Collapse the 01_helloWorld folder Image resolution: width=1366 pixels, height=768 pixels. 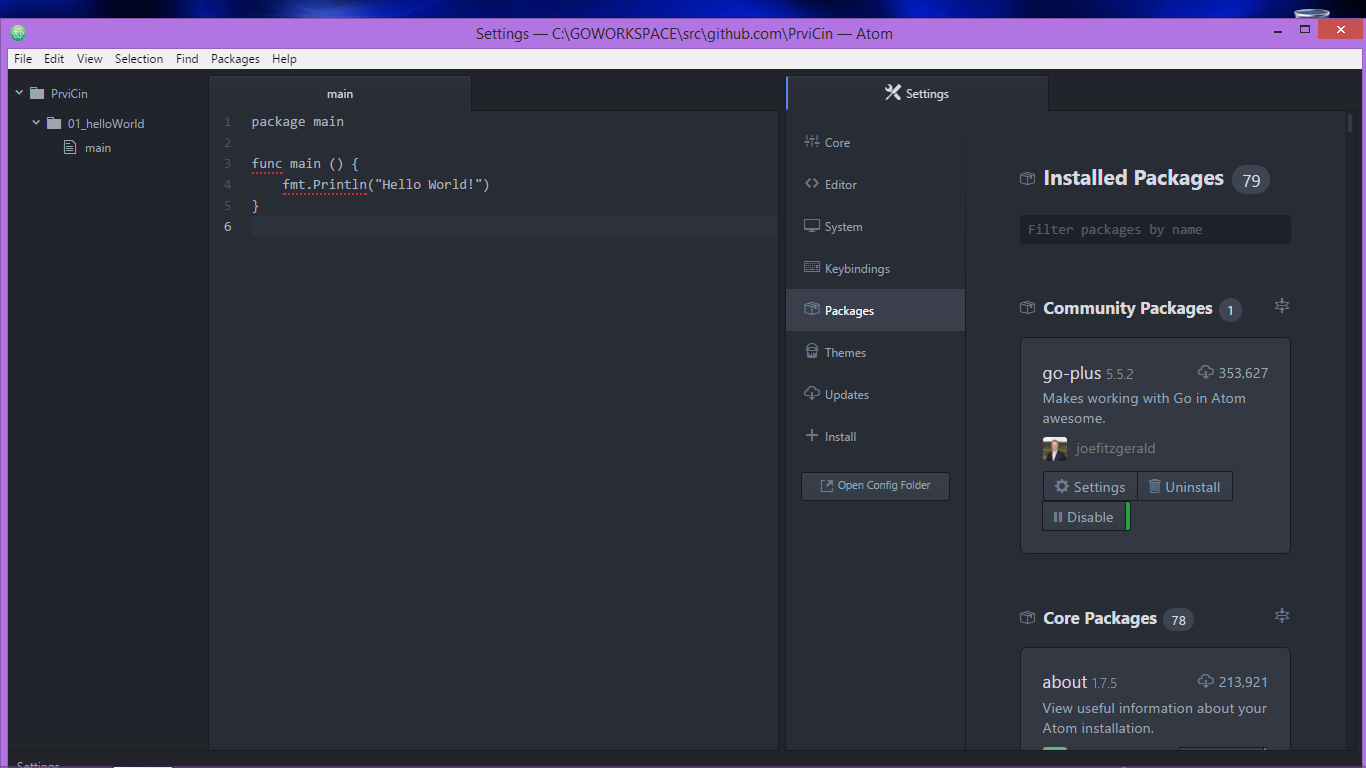(36, 123)
